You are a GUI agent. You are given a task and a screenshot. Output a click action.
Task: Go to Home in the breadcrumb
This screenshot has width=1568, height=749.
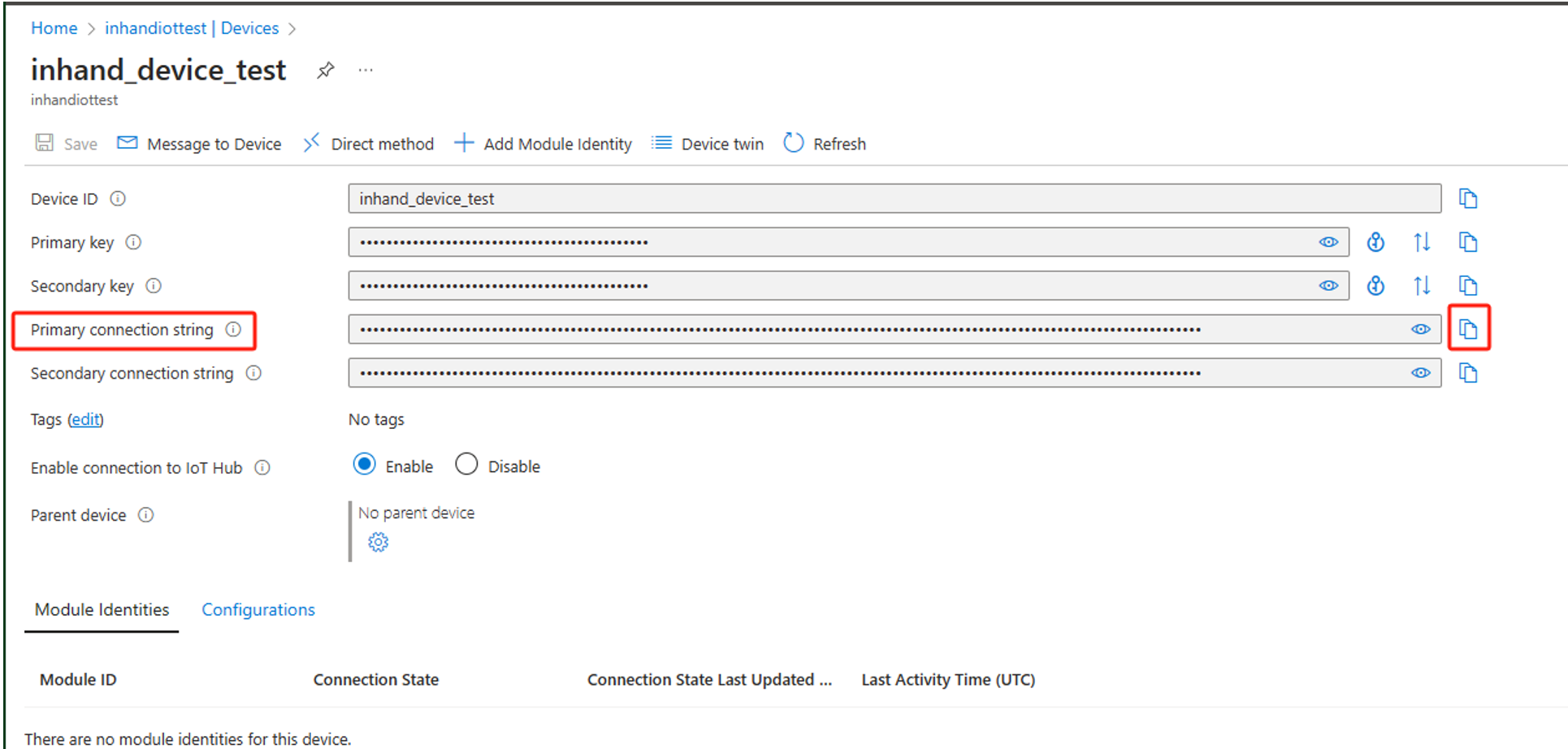pyautogui.click(x=54, y=28)
